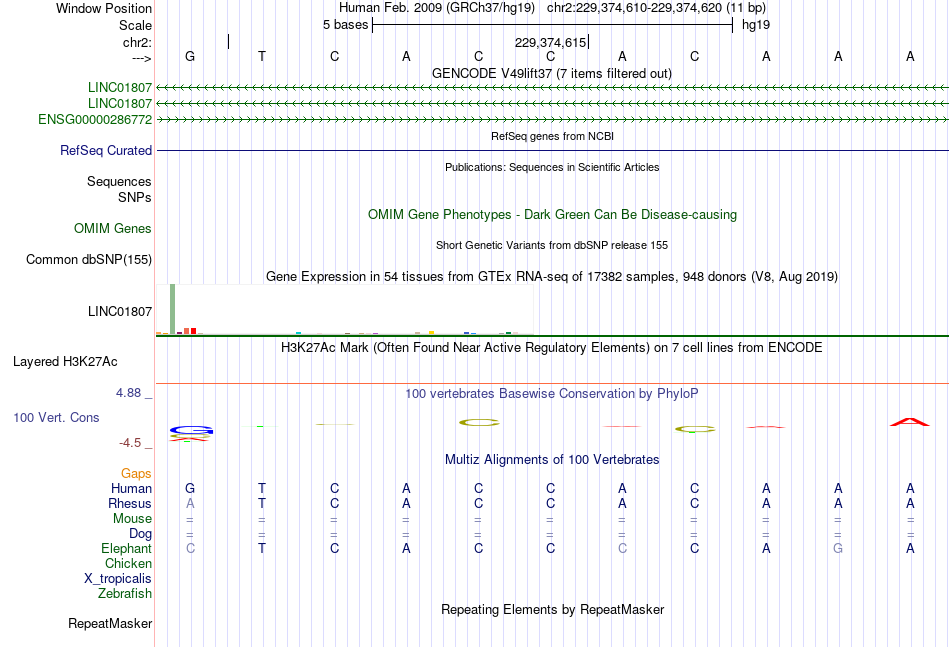Select the Rhesus species row label
The image size is (950, 647).
[130, 503]
